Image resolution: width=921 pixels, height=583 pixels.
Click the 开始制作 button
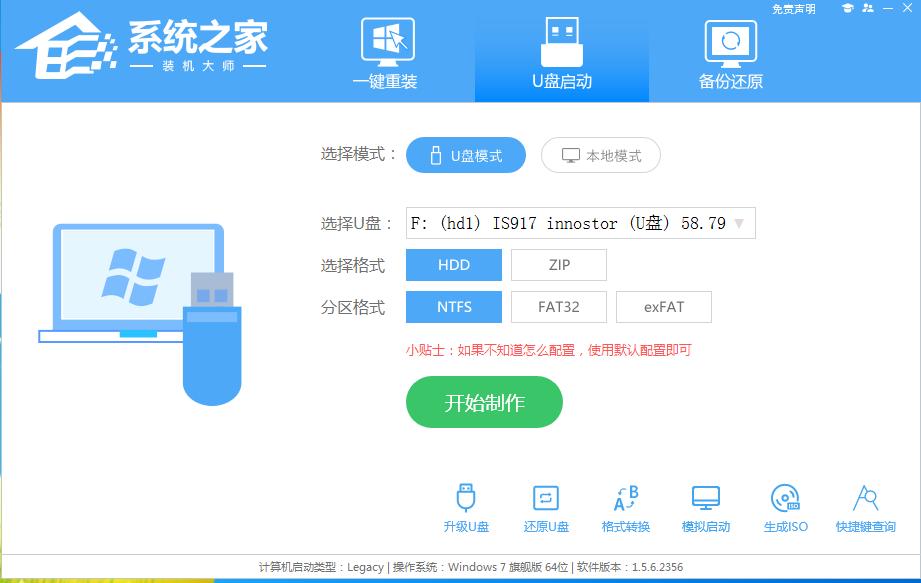click(x=483, y=402)
